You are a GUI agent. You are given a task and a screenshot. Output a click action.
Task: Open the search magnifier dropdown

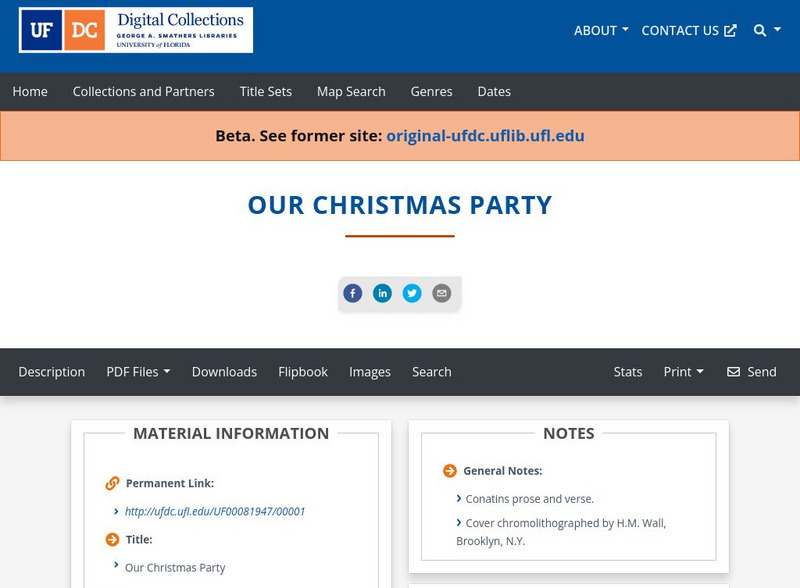tap(767, 31)
